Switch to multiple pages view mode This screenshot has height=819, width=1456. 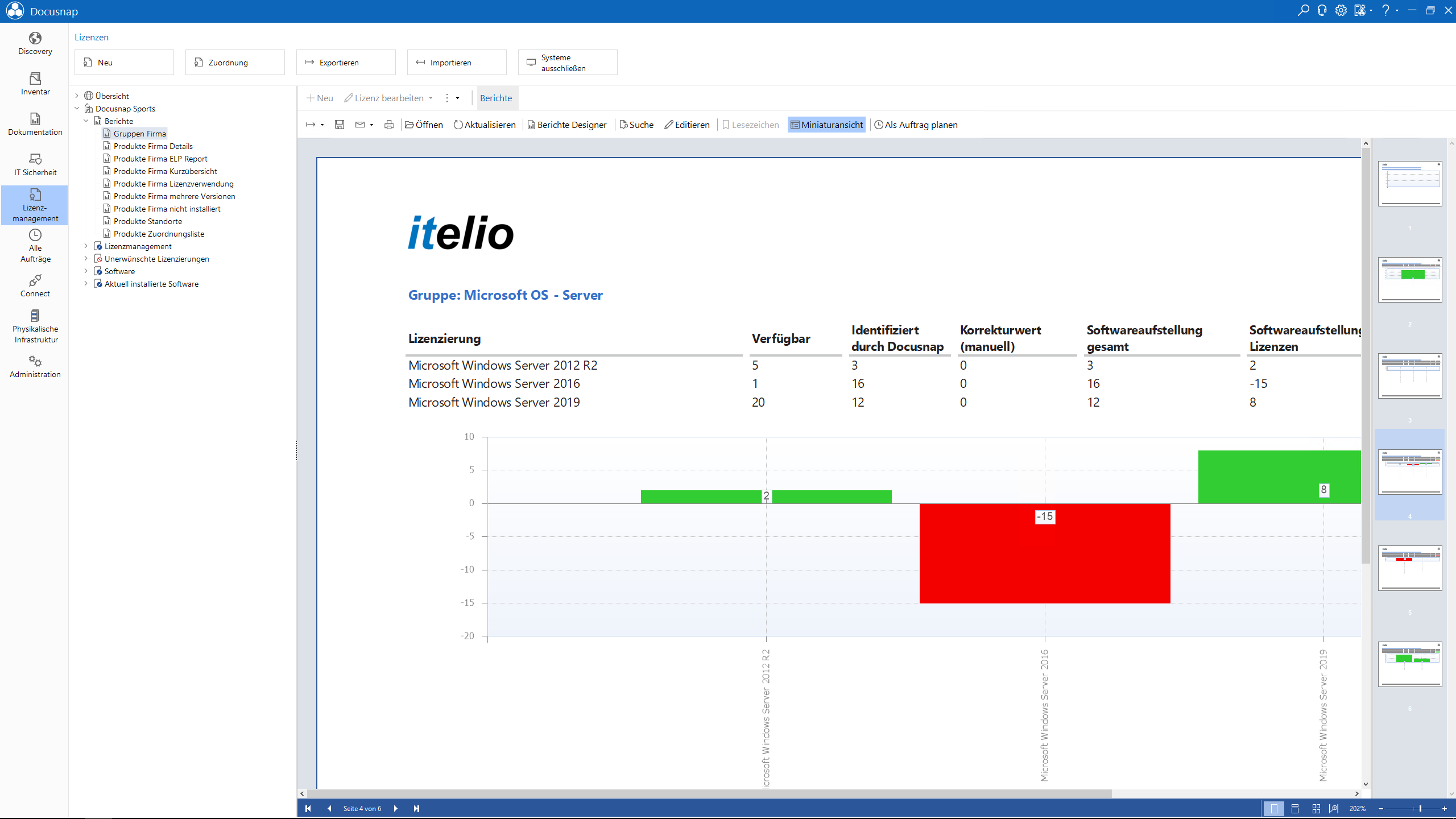coord(1316,808)
